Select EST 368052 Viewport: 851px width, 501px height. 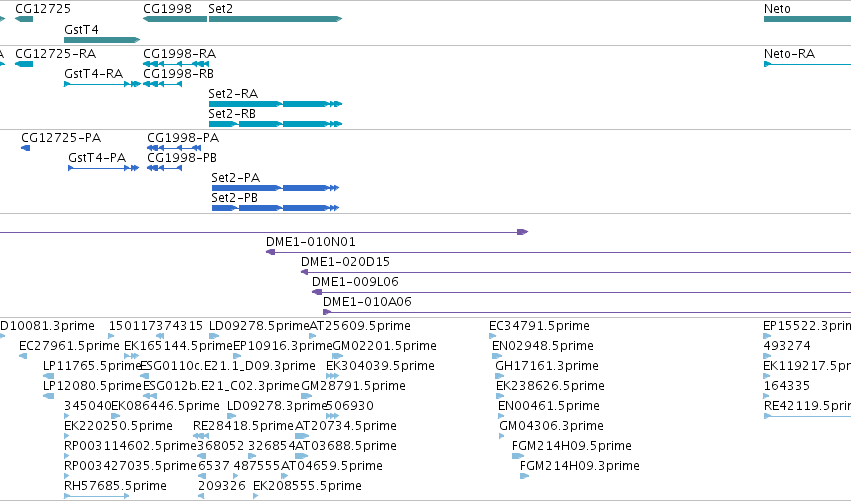click(x=221, y=447)
